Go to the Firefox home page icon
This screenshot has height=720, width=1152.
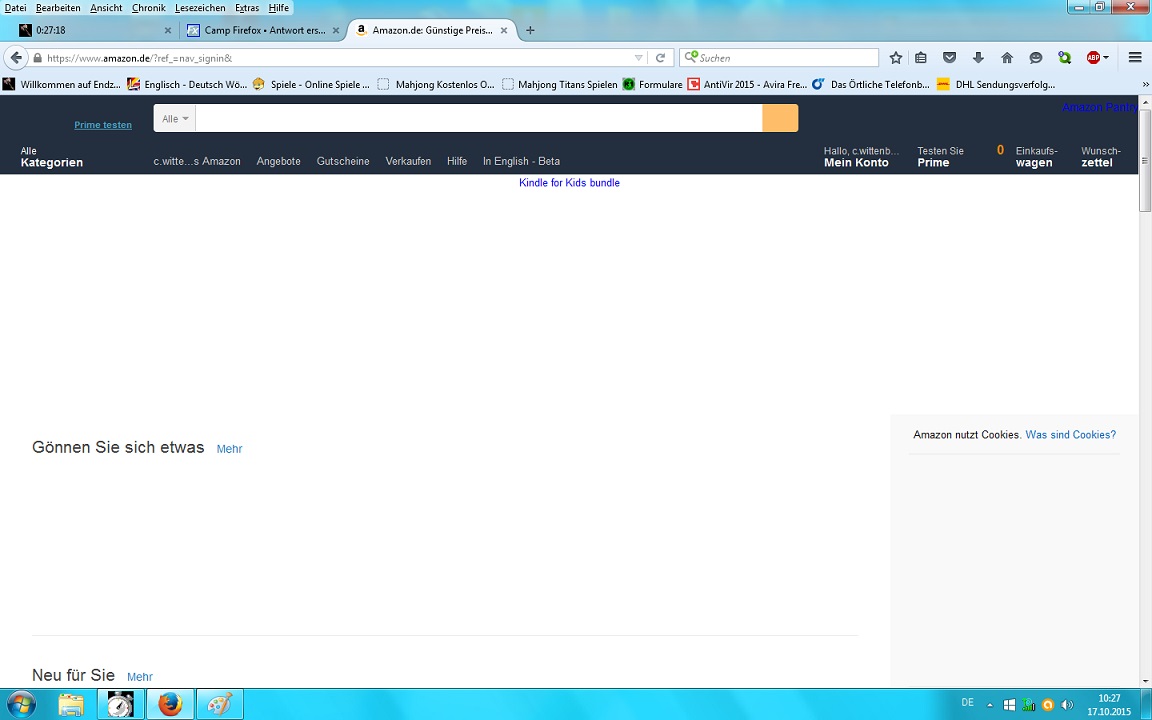pyautogui.click(x=1007, y=57)
